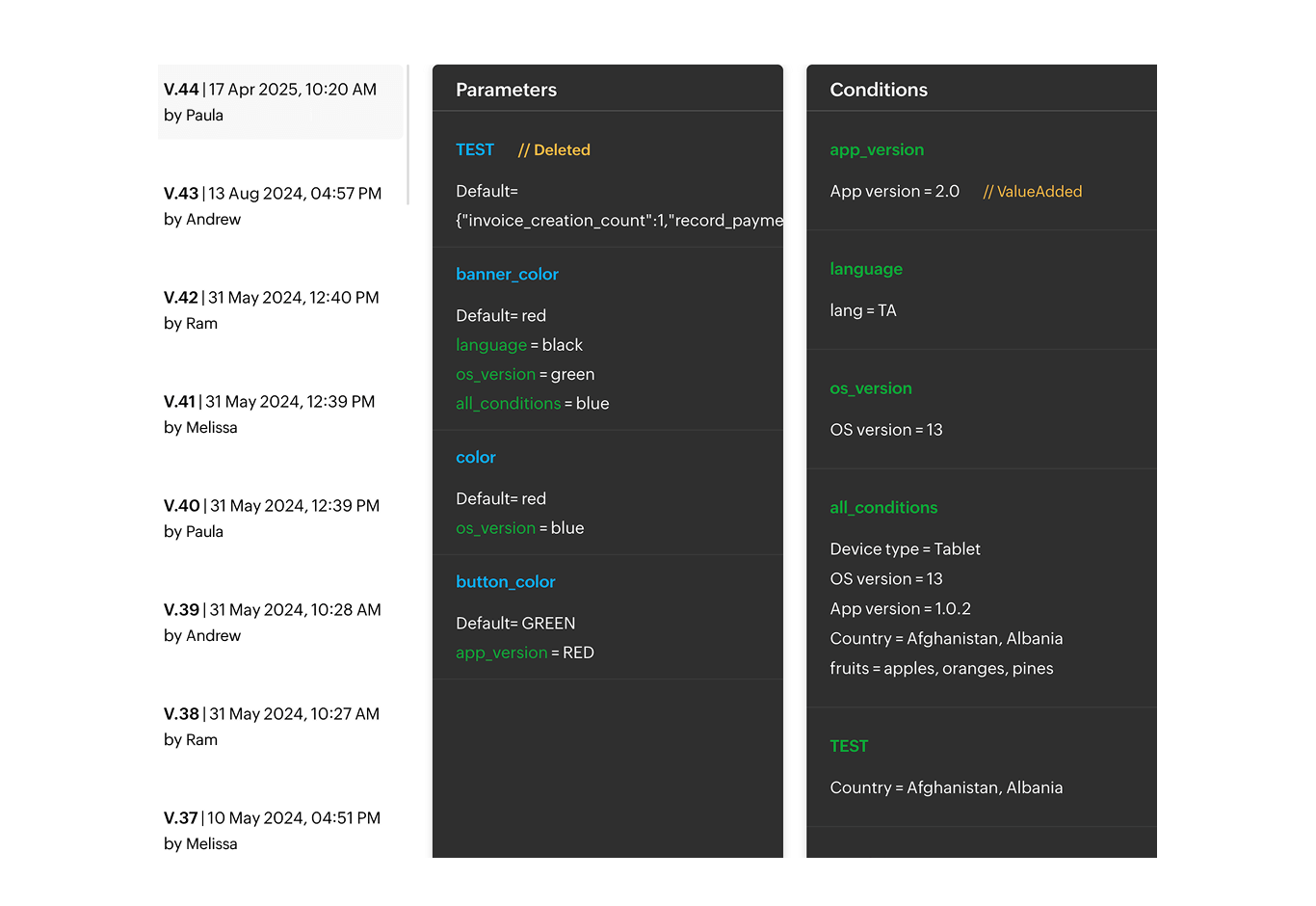Click the language link under banner_color
The height and width of the screenshot is (906, 1316).
click(x=491, y=345)
